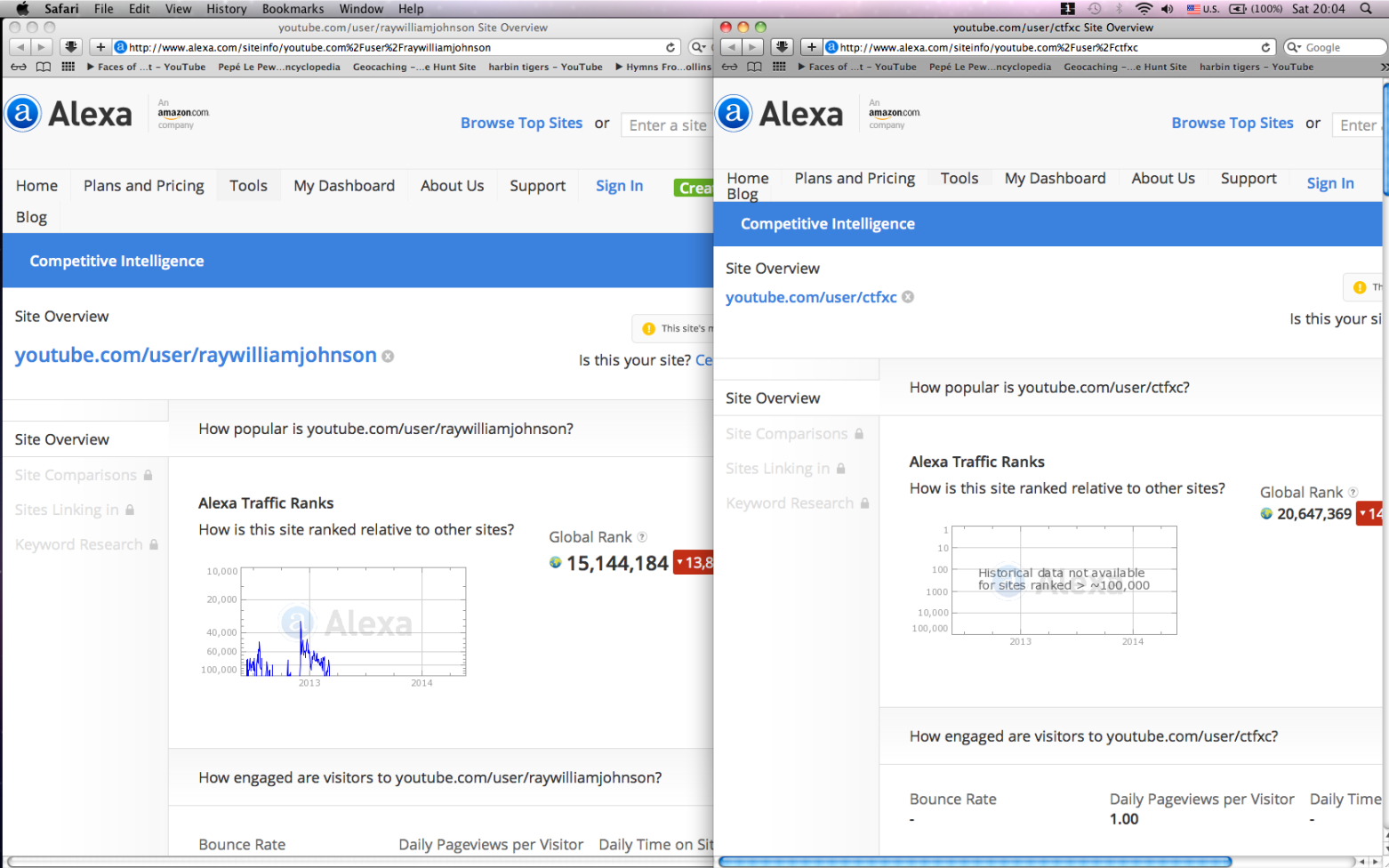The image size is (1389, 868).
Task: Click add bookmark plus in right window
Action: click(x=812, y=47)
